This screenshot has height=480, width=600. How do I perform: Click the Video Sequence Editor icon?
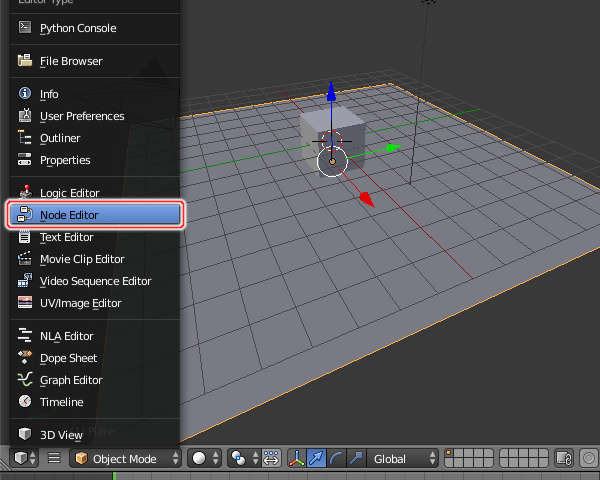coord(25,281)
